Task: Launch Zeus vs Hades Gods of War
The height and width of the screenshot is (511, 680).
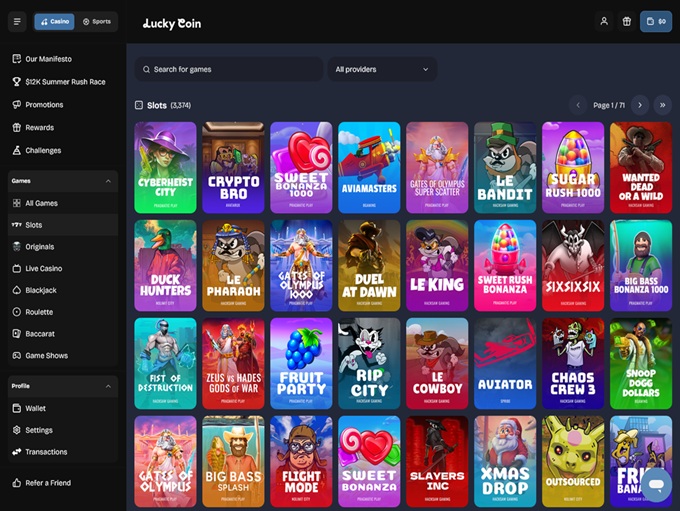Action: (233, 364)
